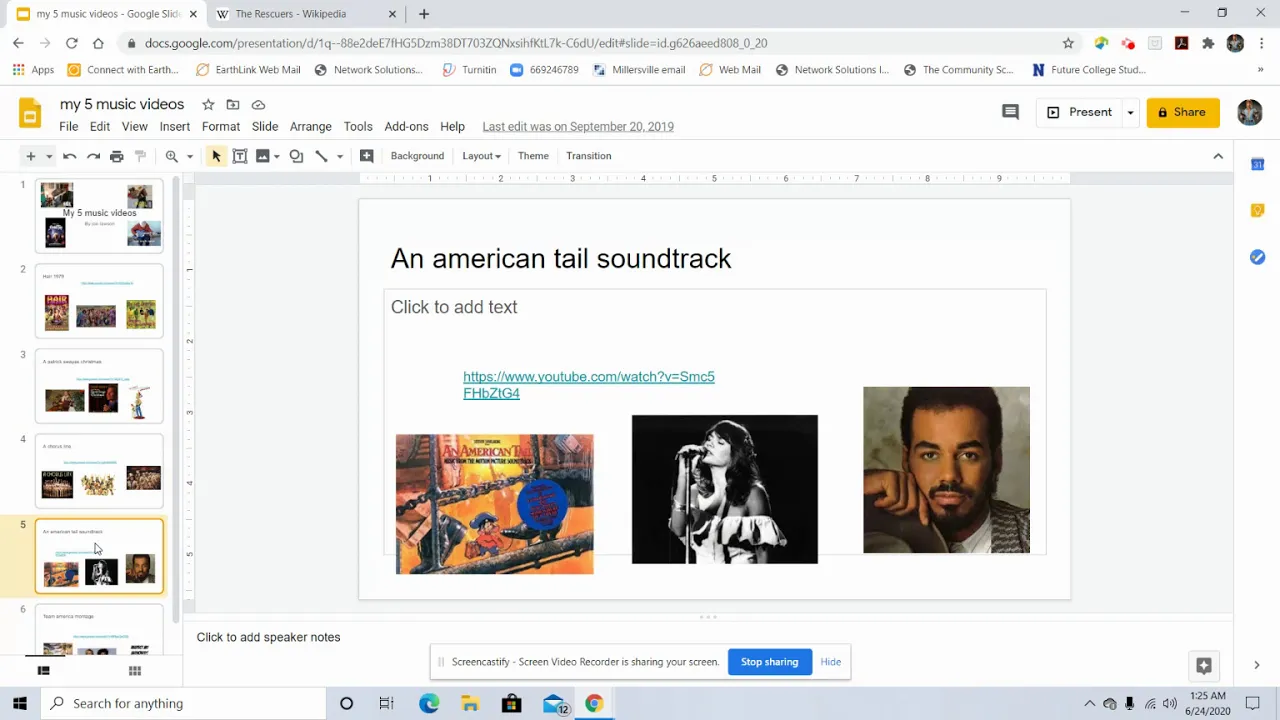Click the Share button
This screenshot has width=1280, height=720.
pos(1183,113)
